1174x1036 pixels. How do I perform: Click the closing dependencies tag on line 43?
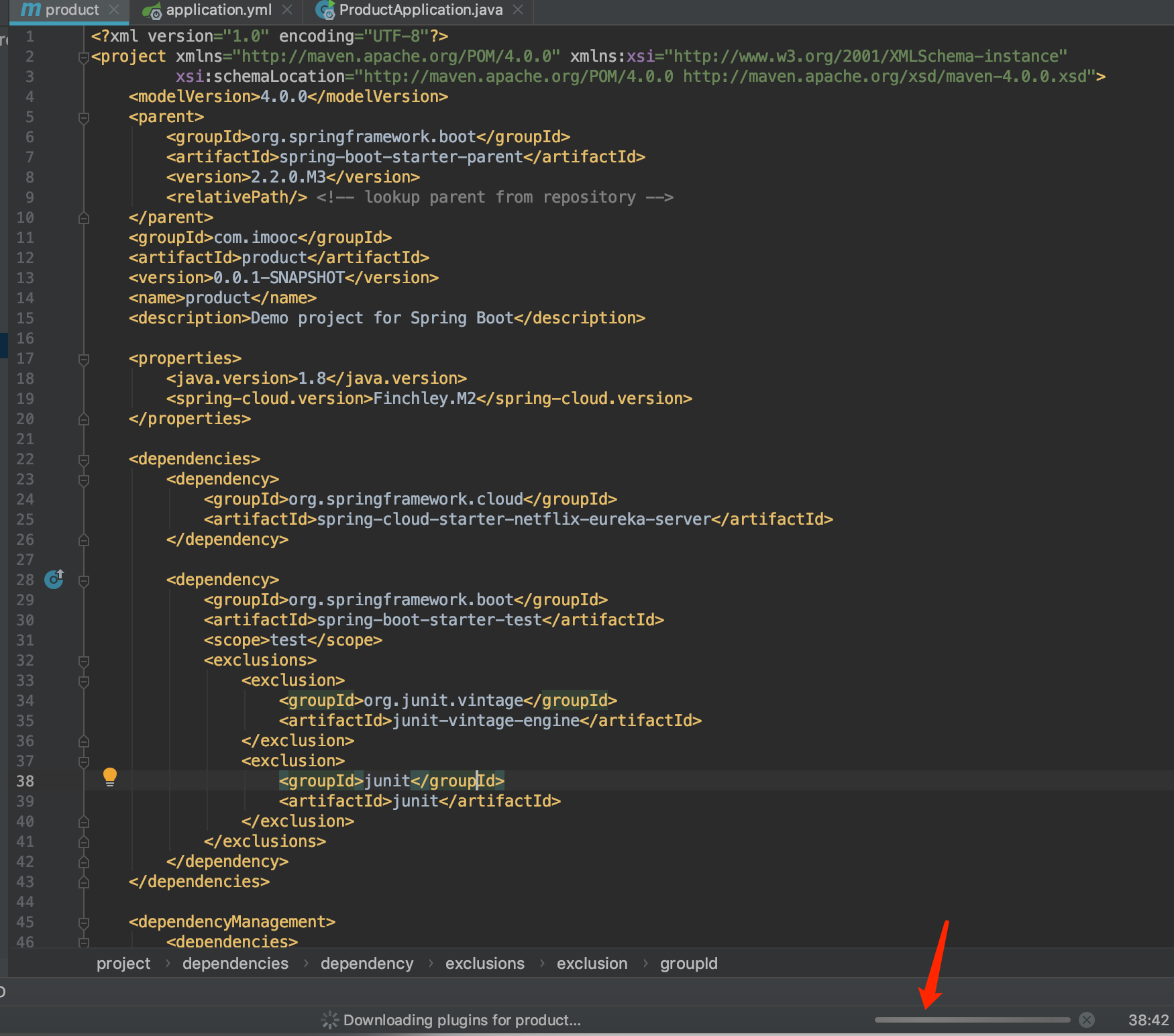pyautogui.click(x=199, y=882)
